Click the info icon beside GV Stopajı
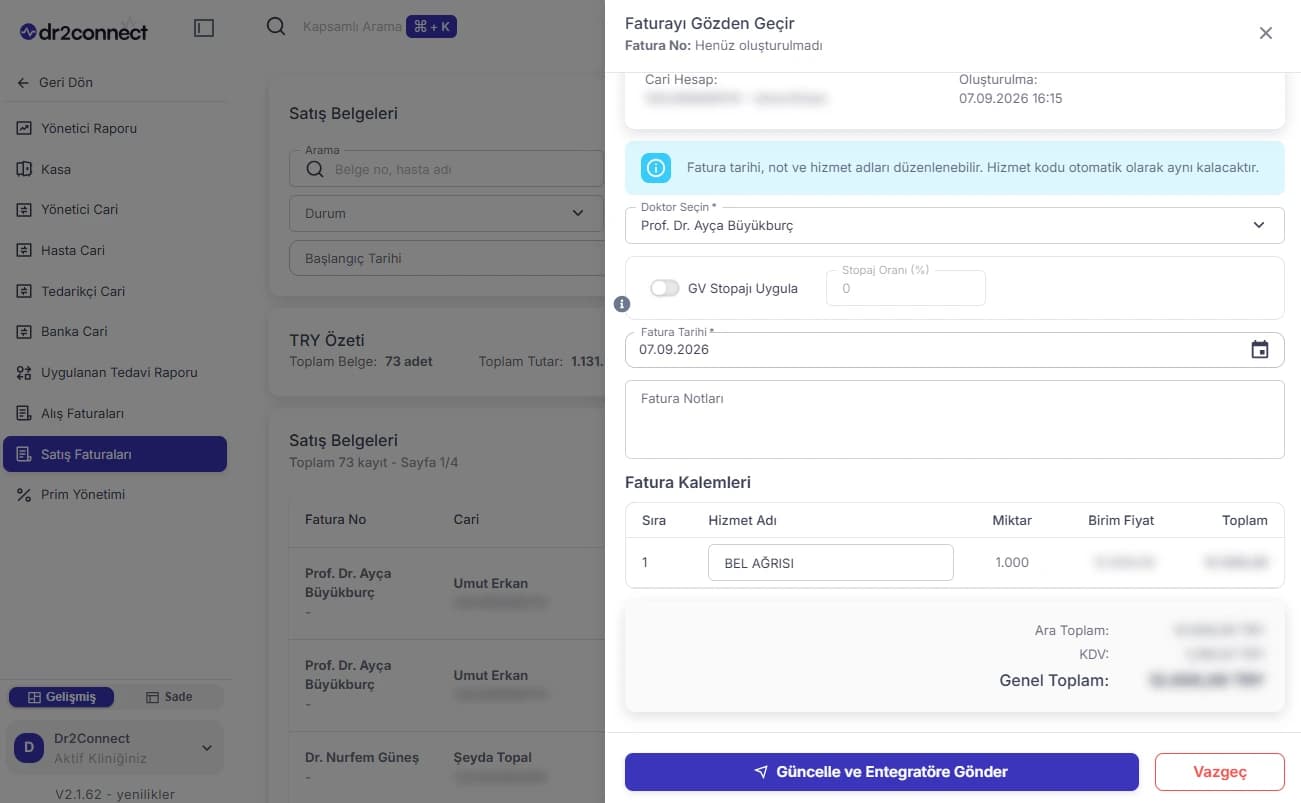1301x803 pixels. coord(621,303)
